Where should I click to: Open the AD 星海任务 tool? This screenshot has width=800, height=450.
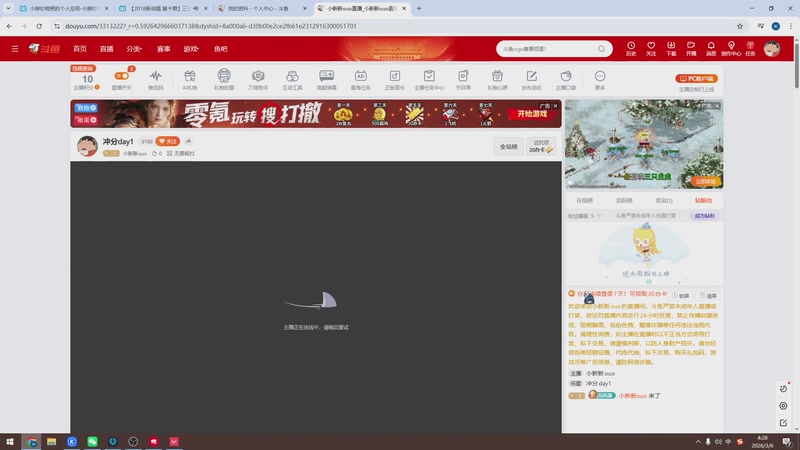[x=361, y=80]
